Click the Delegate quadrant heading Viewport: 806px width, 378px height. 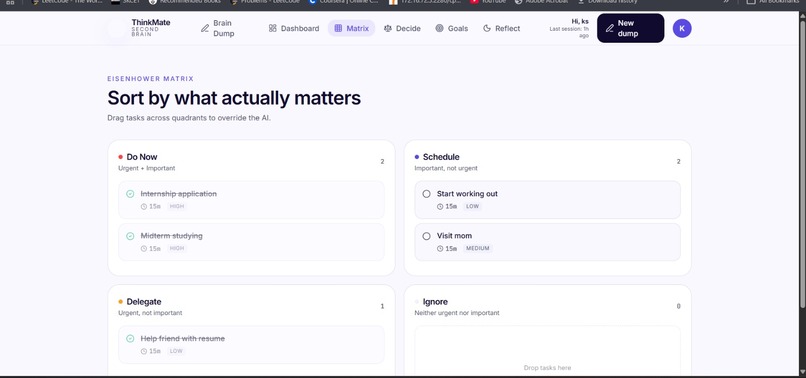[x=144, y=302]
